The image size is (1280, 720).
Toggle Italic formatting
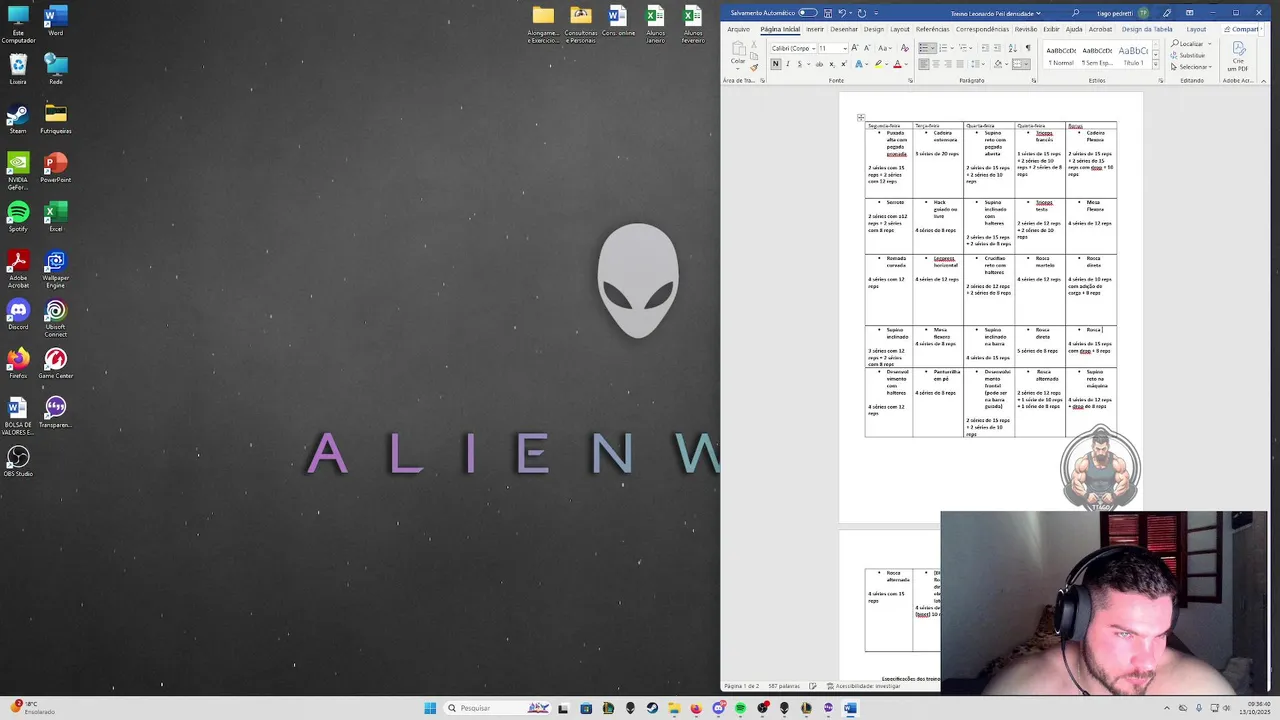coord(788,64)
